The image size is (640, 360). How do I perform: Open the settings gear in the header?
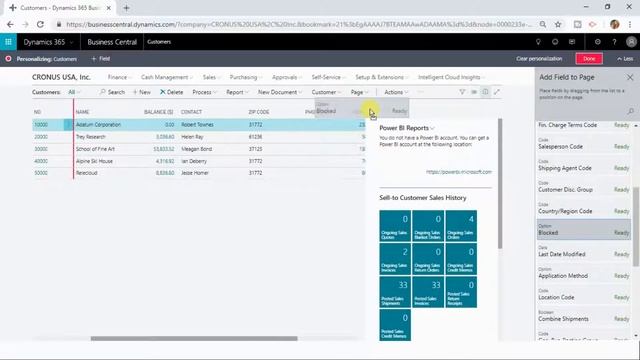[598, 42]
